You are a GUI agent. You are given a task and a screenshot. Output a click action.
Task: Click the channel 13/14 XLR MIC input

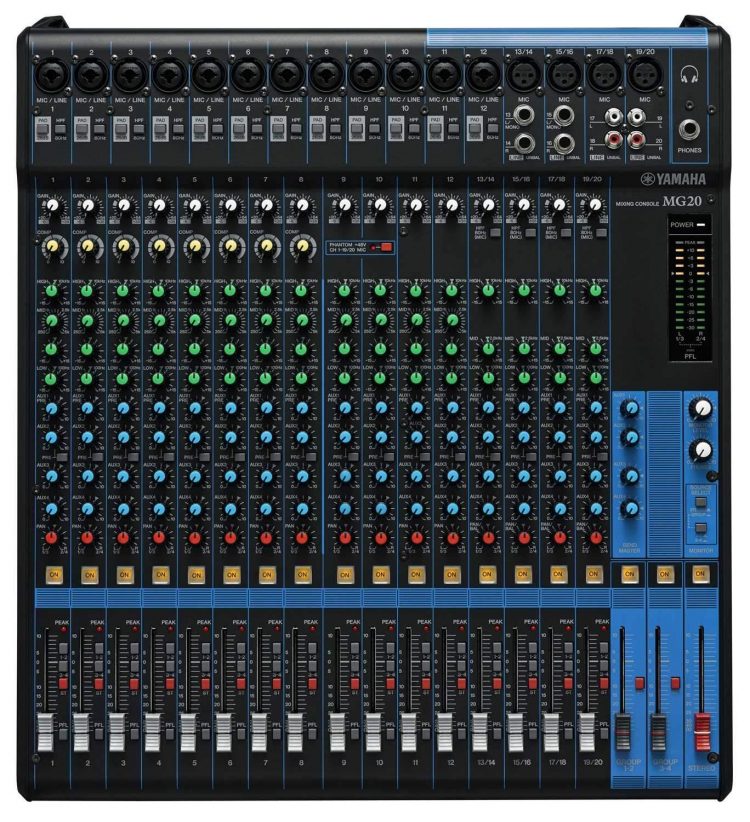click(x=523, y=74)
